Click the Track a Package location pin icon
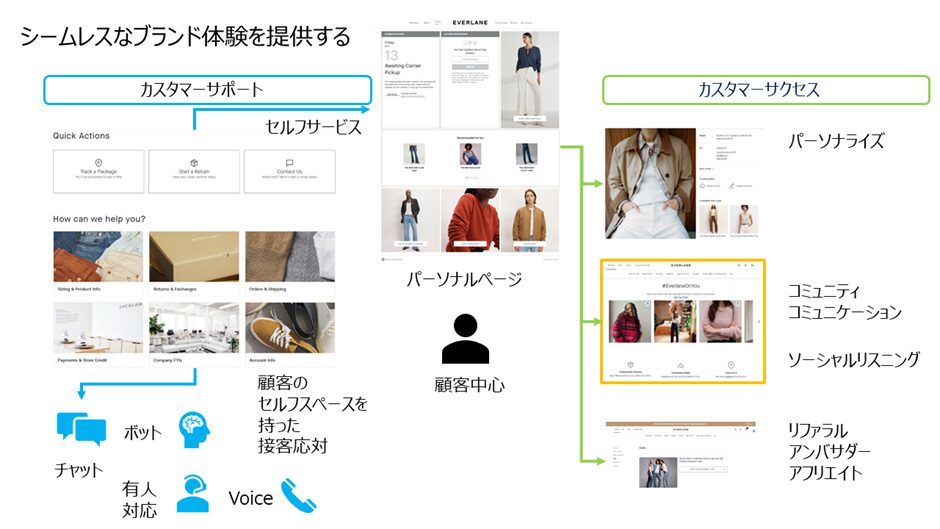 pos(99,162)
